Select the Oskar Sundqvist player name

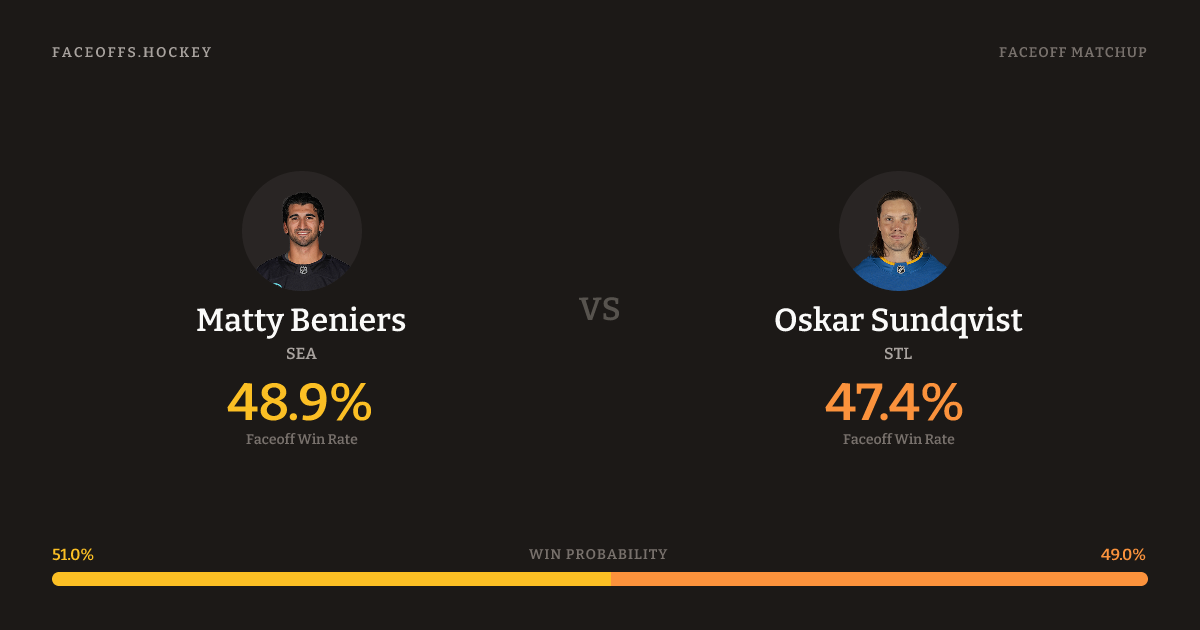pyautogui.click(x=898, y=320)
